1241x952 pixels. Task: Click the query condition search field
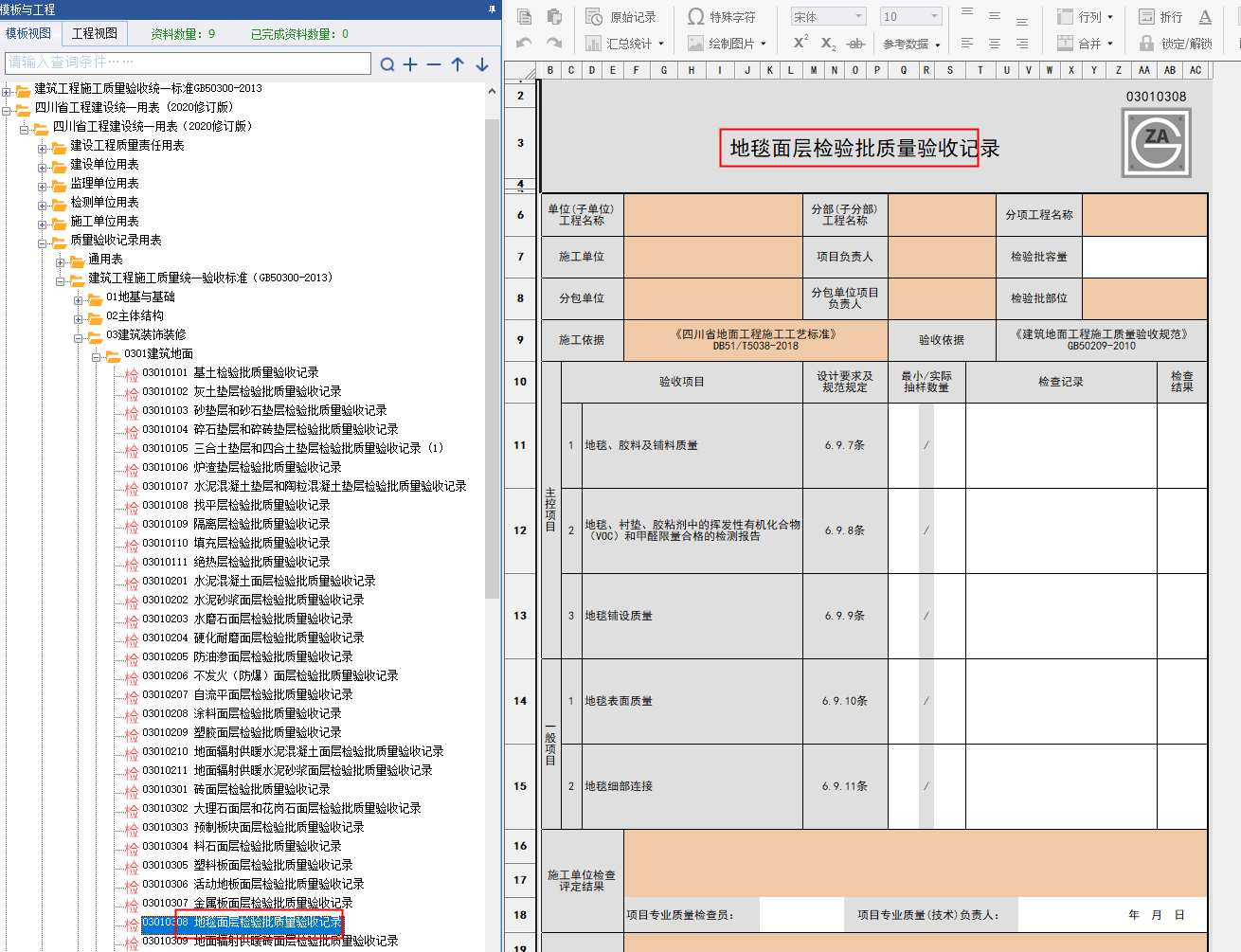(188, 63)
